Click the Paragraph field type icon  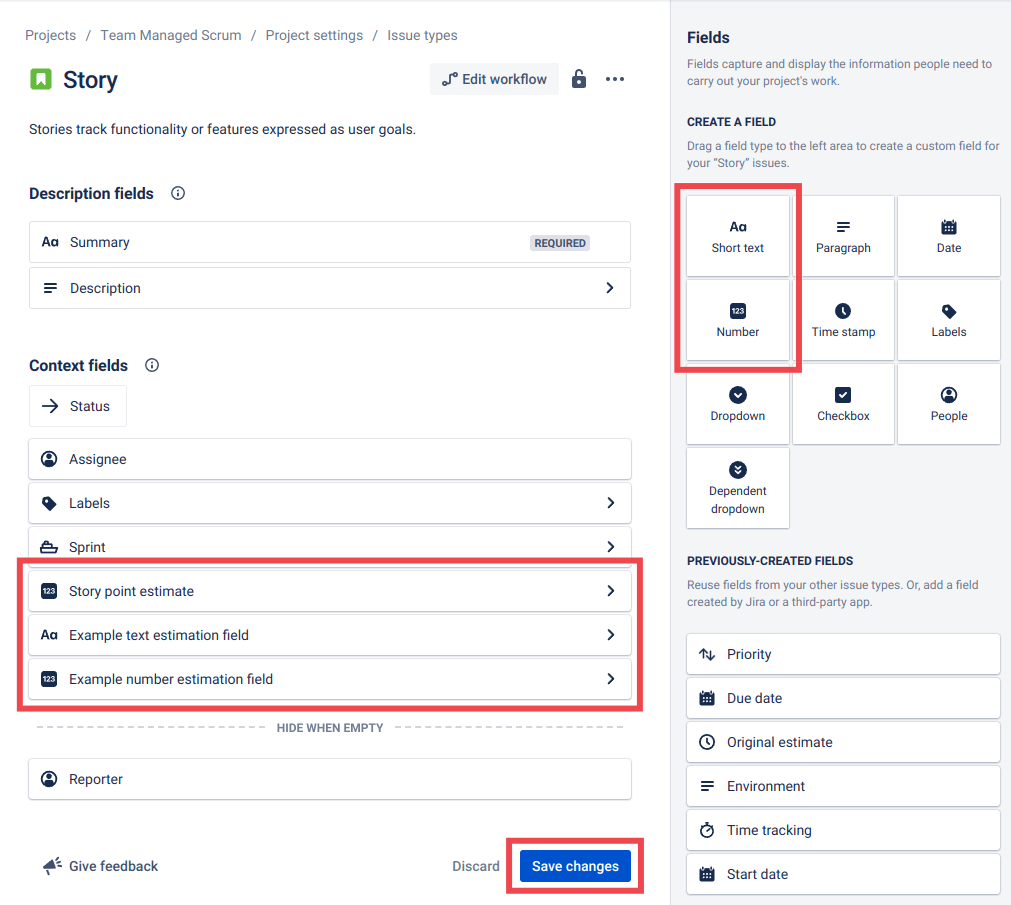(x=843, y=235)
